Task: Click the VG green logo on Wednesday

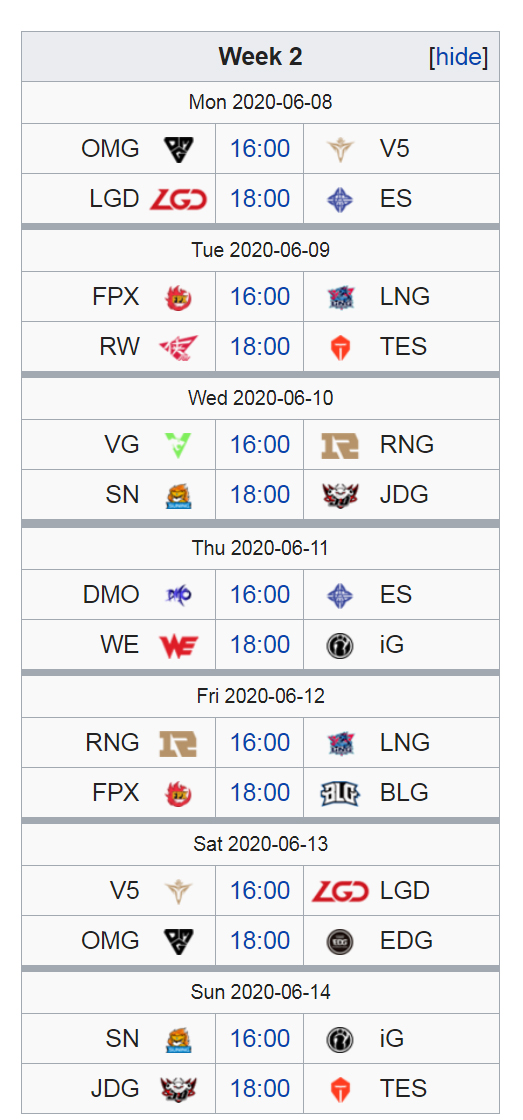Action: [x=177, y=444]
